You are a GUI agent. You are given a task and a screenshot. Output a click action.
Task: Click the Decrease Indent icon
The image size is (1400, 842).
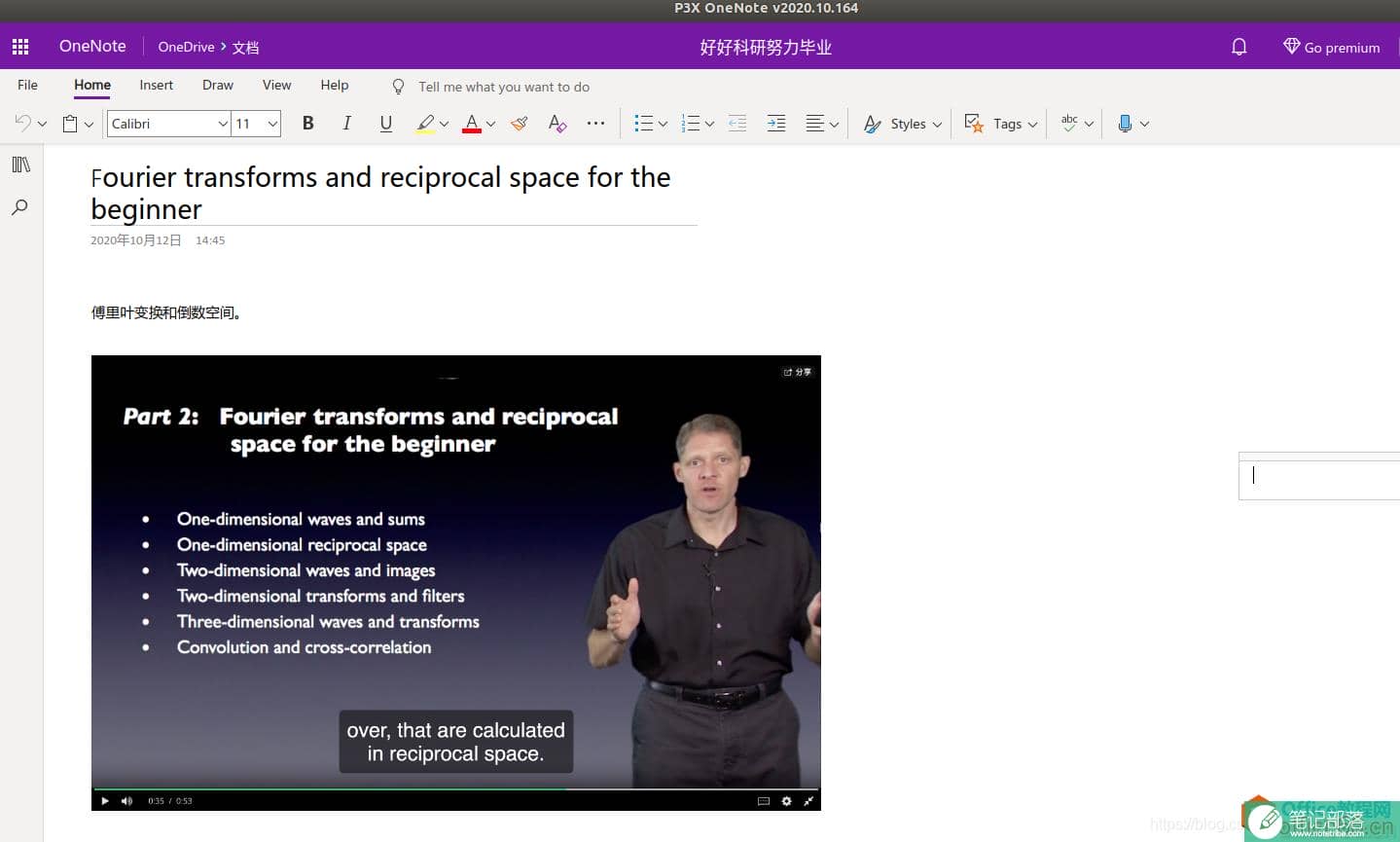[737, 123]
